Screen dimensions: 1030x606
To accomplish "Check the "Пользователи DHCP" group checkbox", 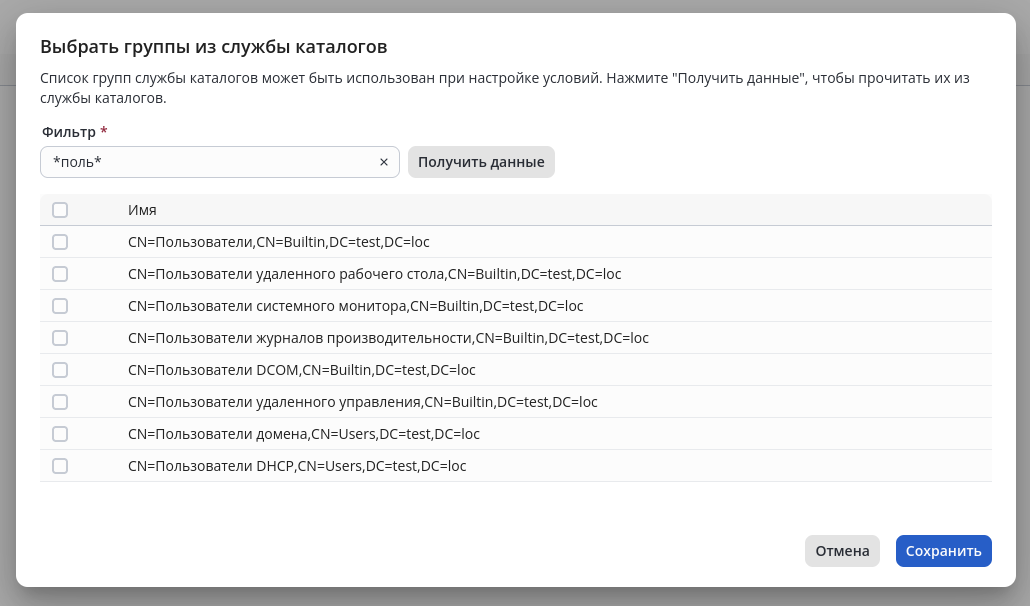I will coord(60,466).
